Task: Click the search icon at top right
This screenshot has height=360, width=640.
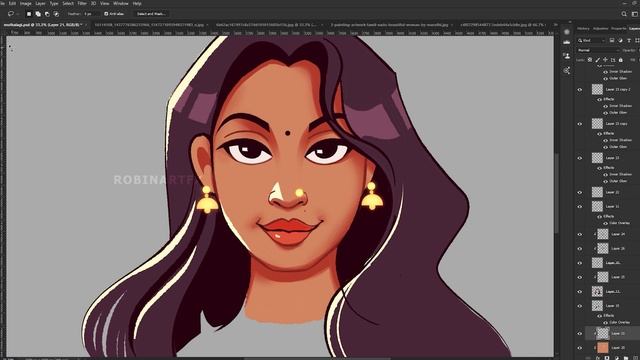Action: click(x=624, y=14)
